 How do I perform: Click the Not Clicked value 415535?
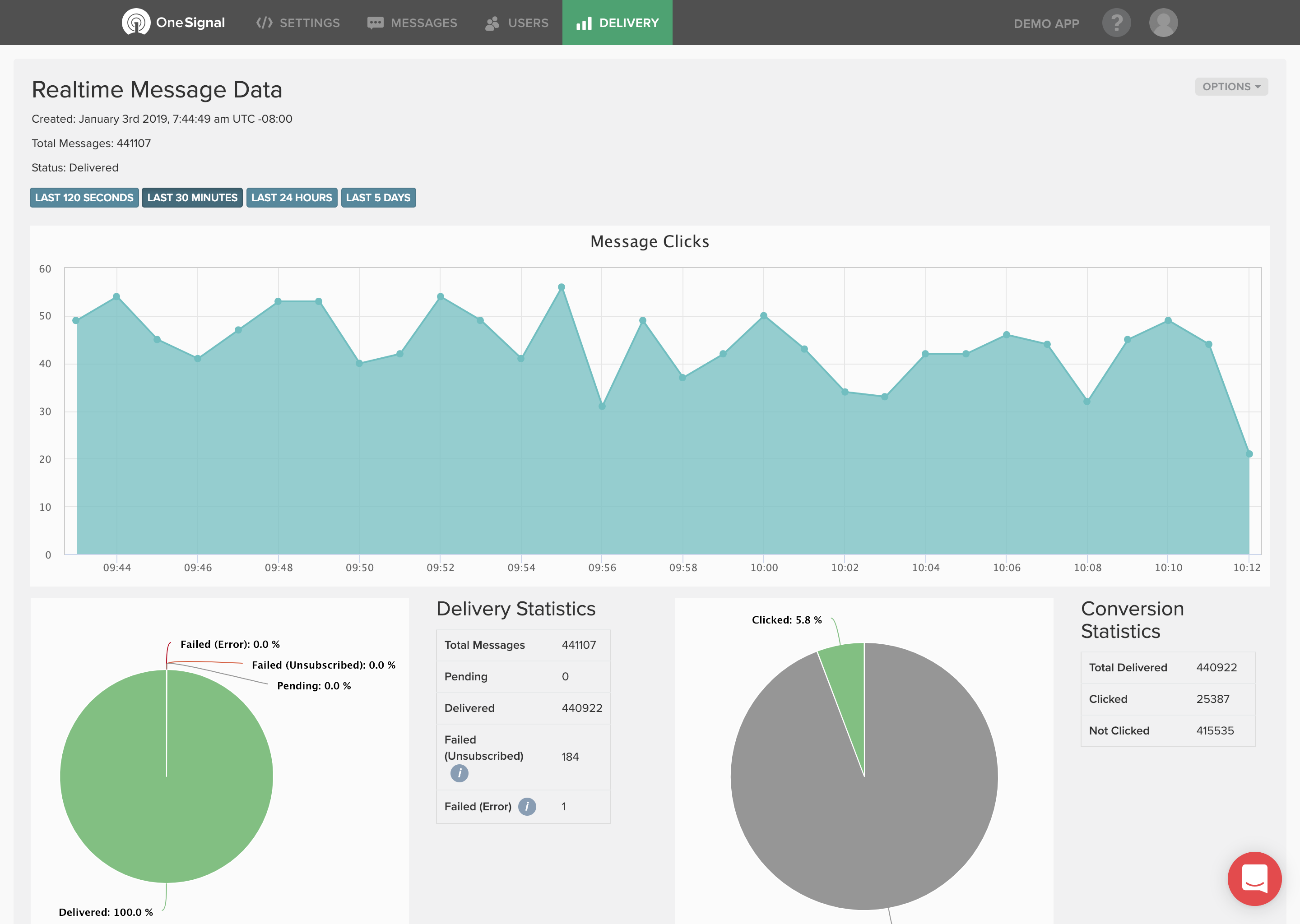point(1215,730)
